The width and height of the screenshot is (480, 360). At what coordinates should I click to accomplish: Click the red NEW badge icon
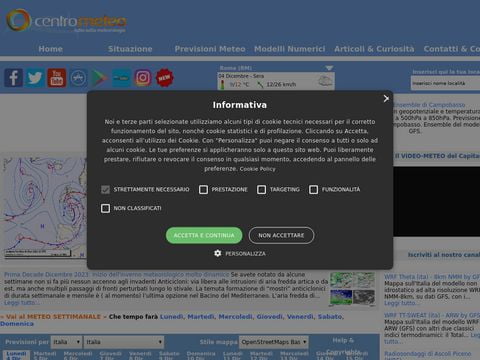tap(165, 78)
